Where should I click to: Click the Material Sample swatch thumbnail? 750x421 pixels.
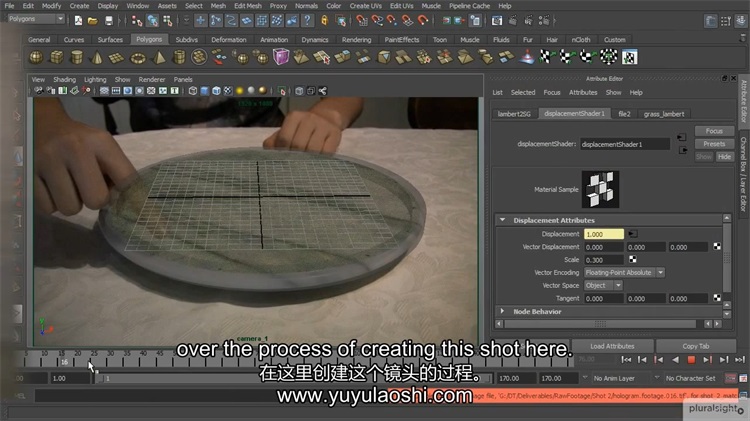point(601,187)
